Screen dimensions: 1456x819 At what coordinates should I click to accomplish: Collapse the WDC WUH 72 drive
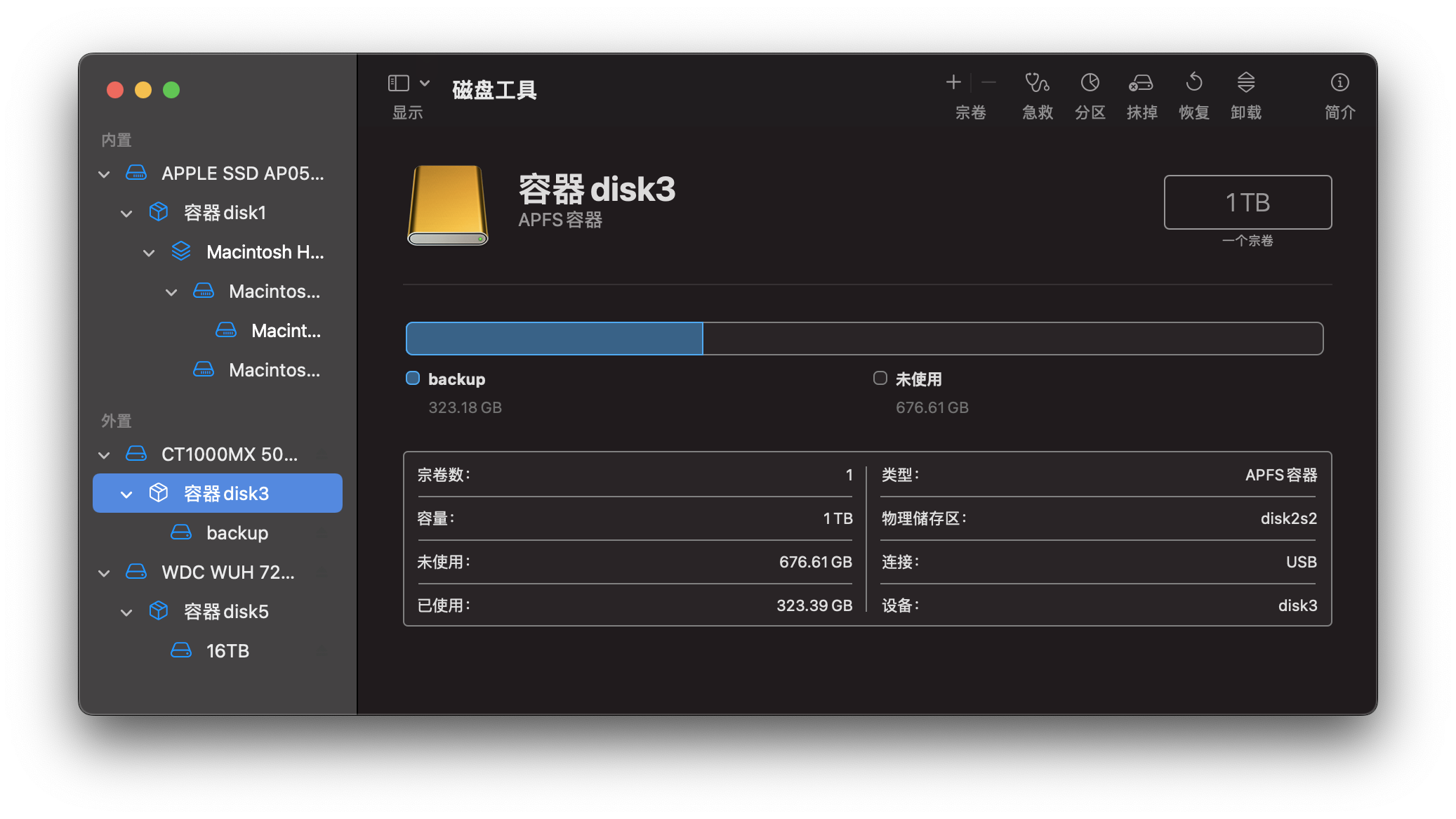click(104, 573)
